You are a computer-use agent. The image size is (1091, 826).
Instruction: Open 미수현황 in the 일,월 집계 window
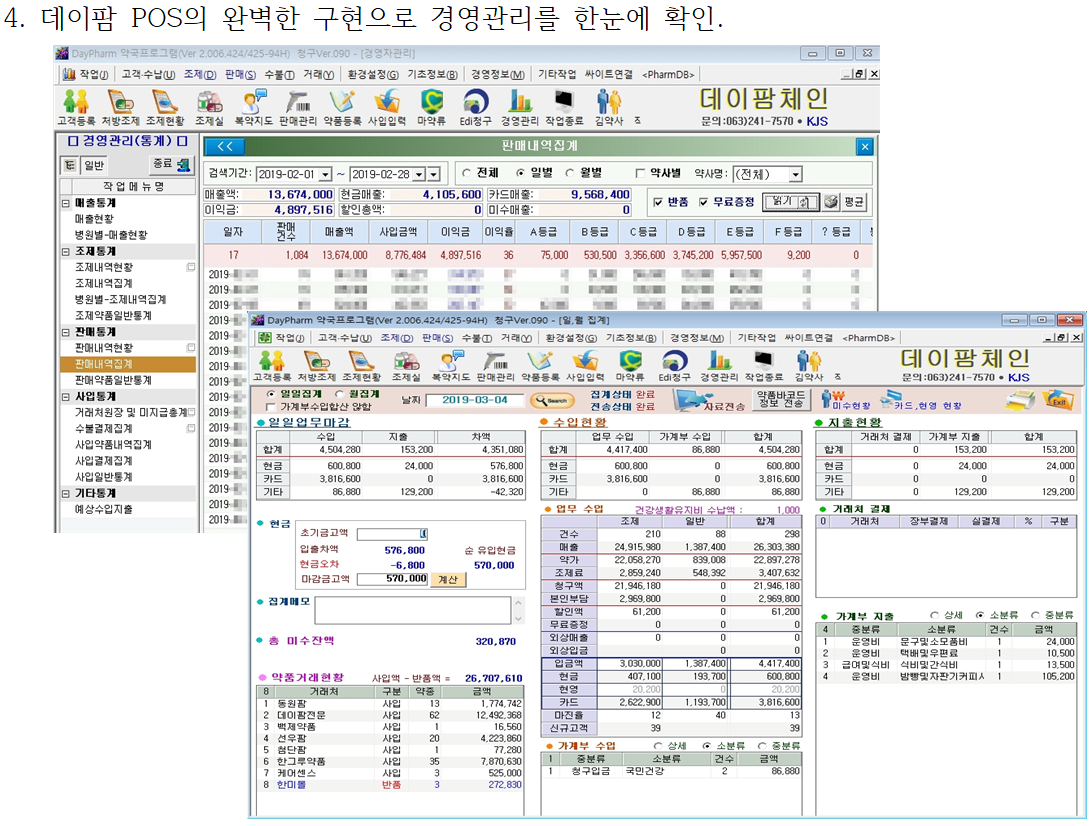845,401
